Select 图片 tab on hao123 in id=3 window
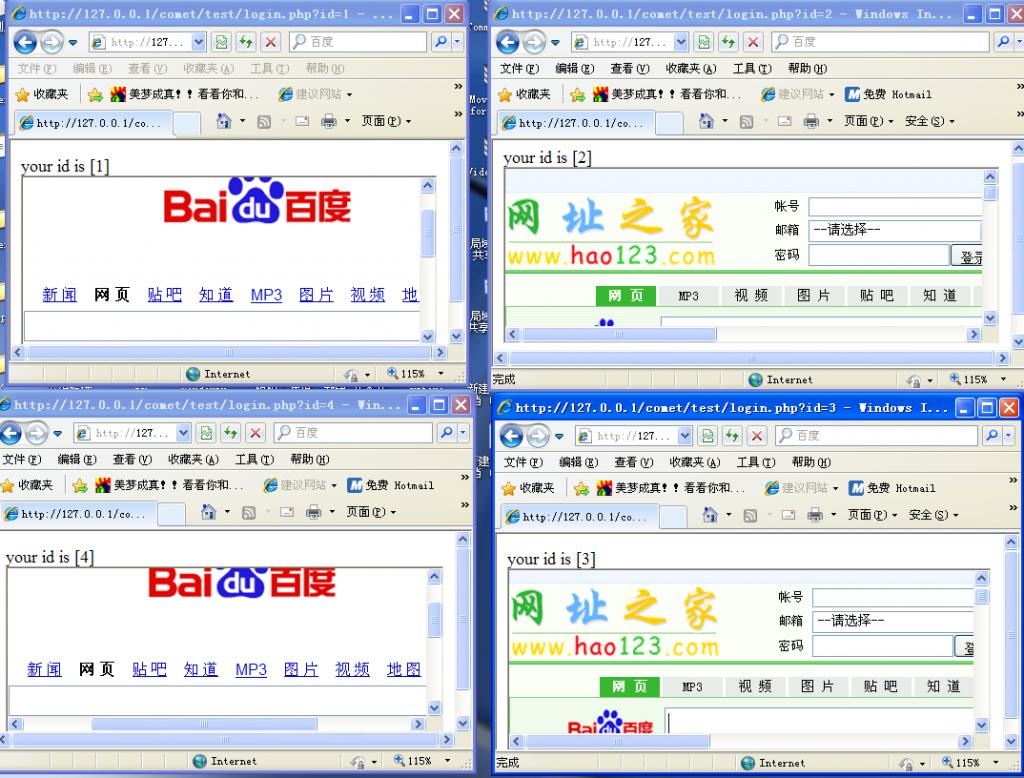Viewport: 1024px width, 778px height. coord(817,687)
